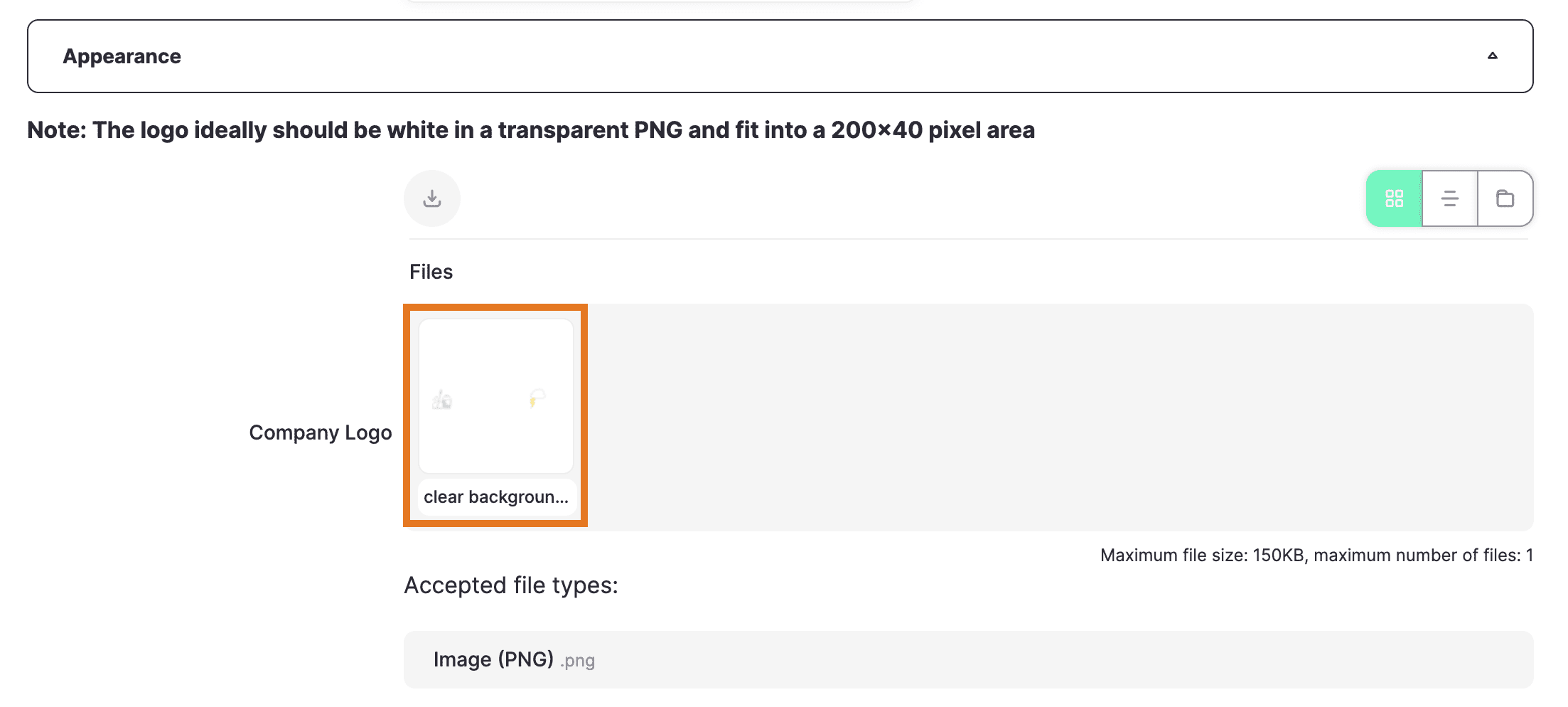The image size is (1568, 707).
Task: Switch file manager to list details view
Action: [1450, 198]
